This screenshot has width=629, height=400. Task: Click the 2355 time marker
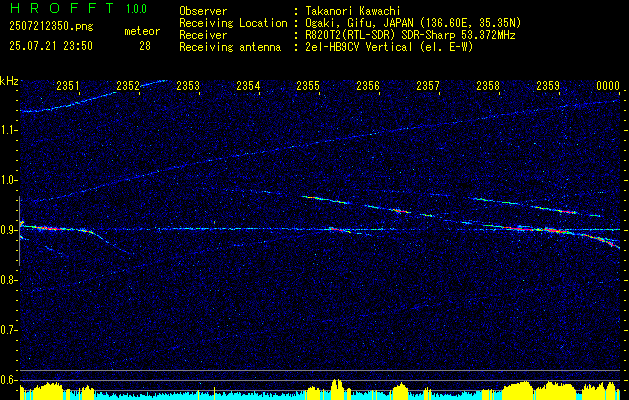[x=308, y=85]
